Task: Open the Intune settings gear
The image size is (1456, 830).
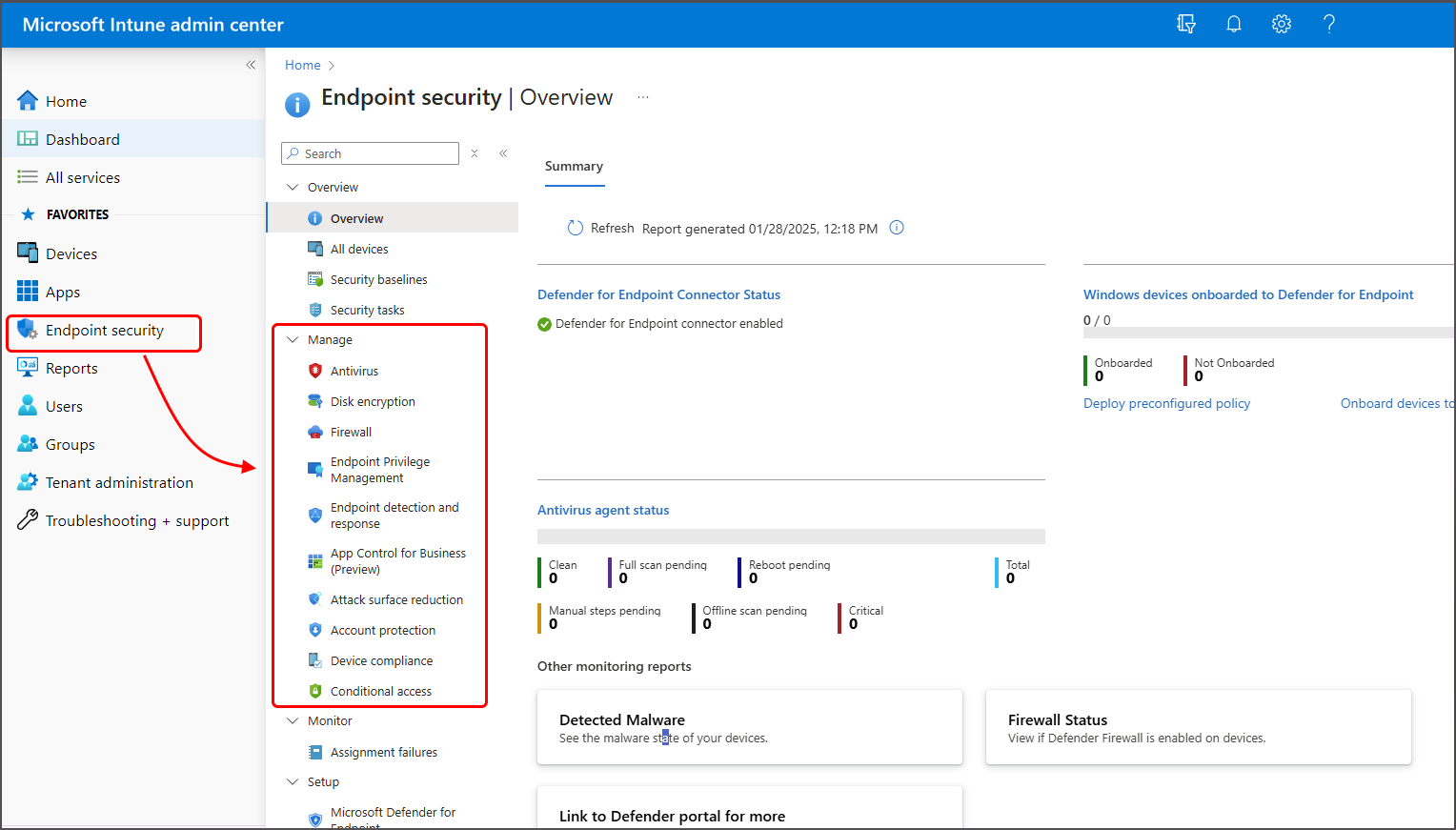Action: pyautogui.click(x=1281, y=24)
